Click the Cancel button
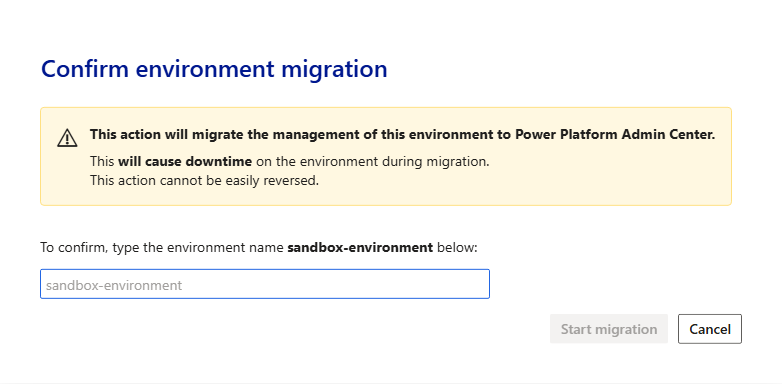The width and height of the screenshot is (782, 384). pyautogui.click(x=710, y=329)
